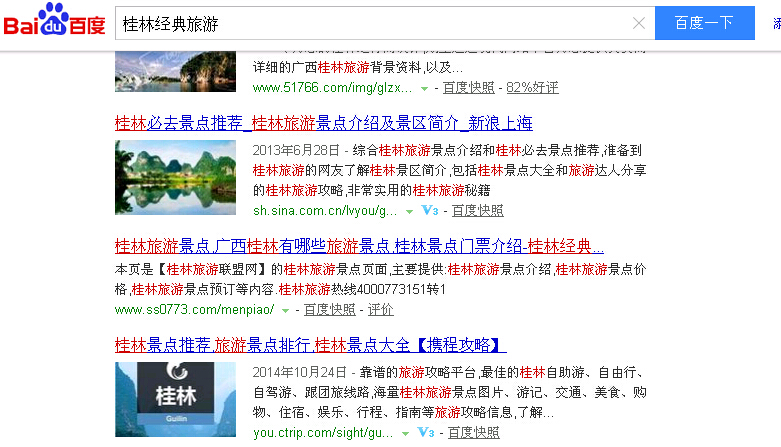
Task: Expand dropdown arrow next to 51766.com URL
Action: pyautogui.click(x=424, y=89)
